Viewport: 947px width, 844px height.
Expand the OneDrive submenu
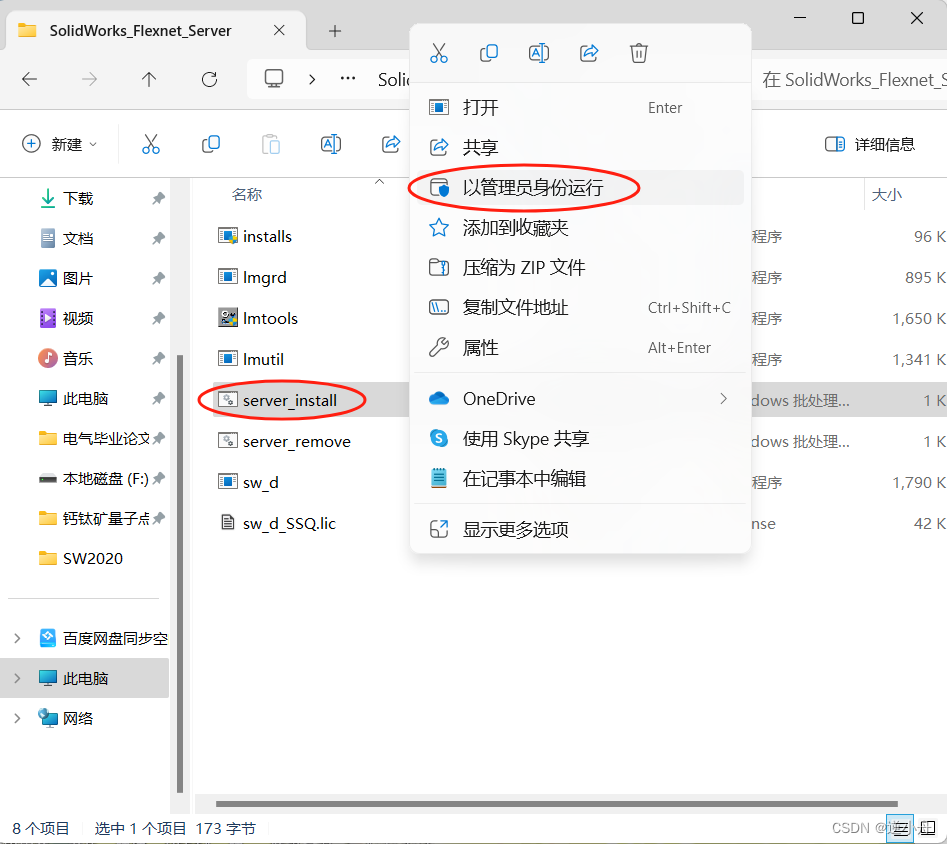[x=580, y=399]
